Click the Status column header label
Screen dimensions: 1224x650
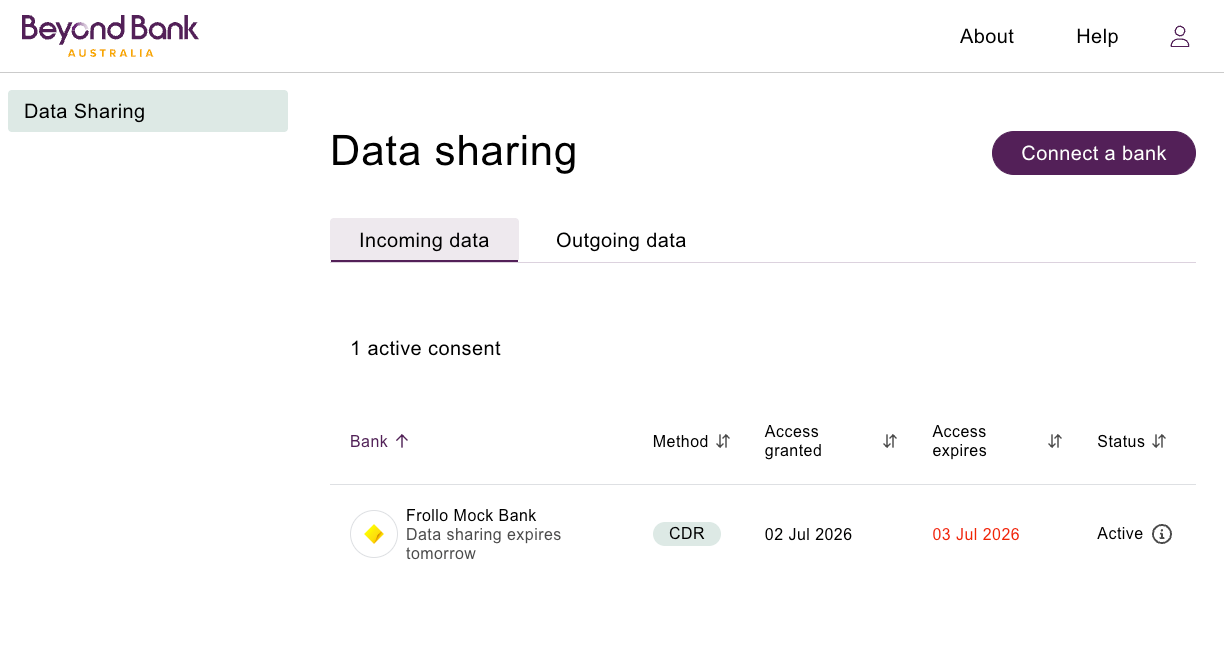click(x=1121, y=441)
